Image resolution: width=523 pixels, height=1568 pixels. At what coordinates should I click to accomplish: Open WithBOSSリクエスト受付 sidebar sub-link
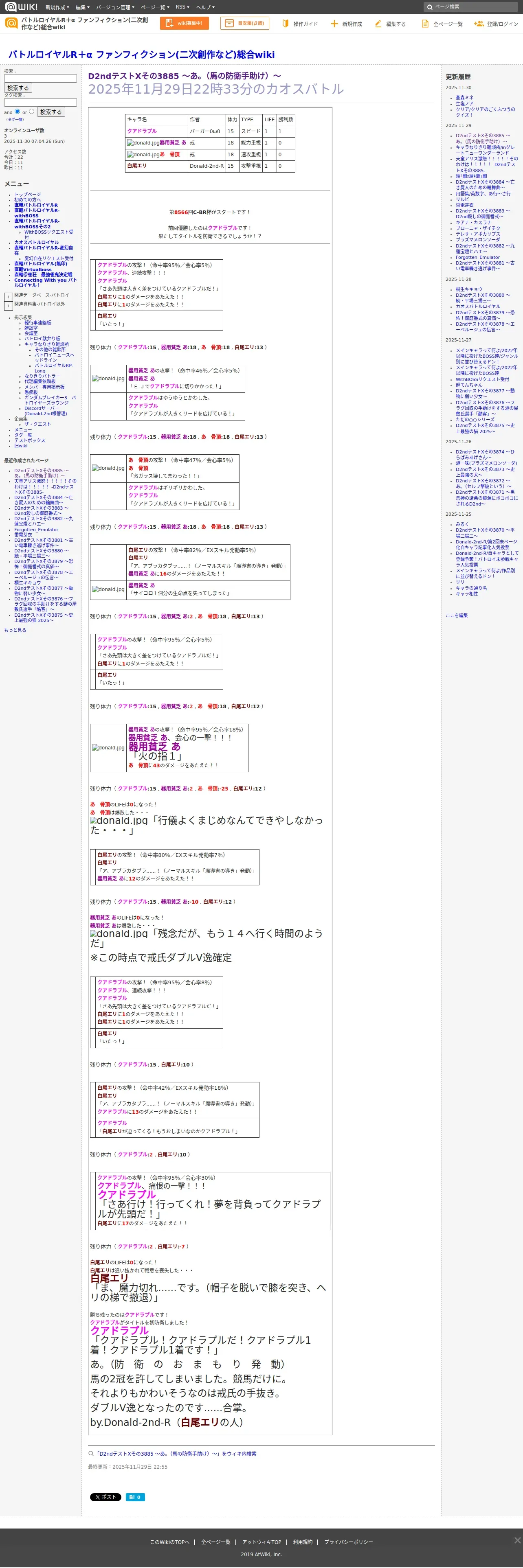[49, 234]
